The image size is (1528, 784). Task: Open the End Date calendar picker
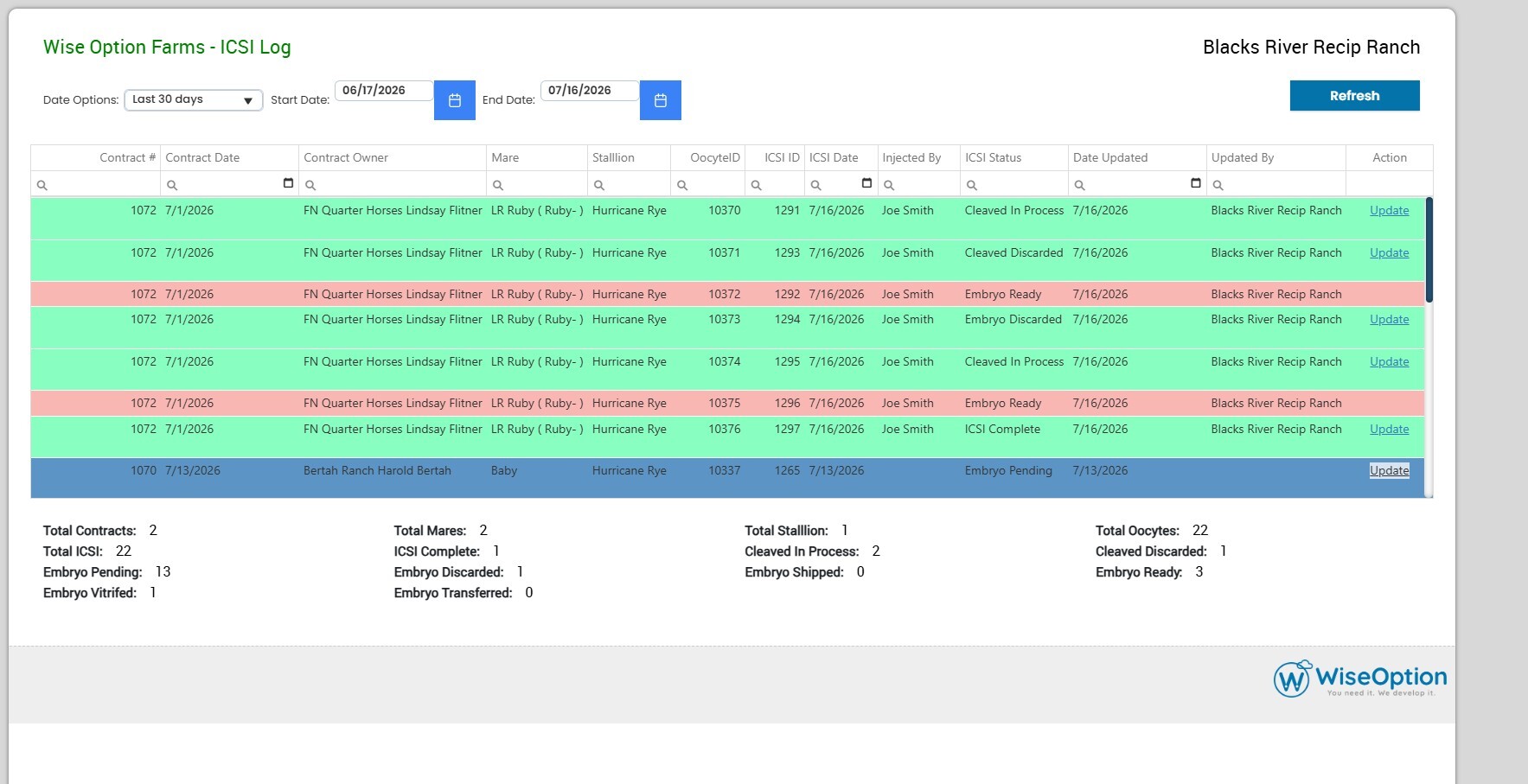tap(660, 100)
